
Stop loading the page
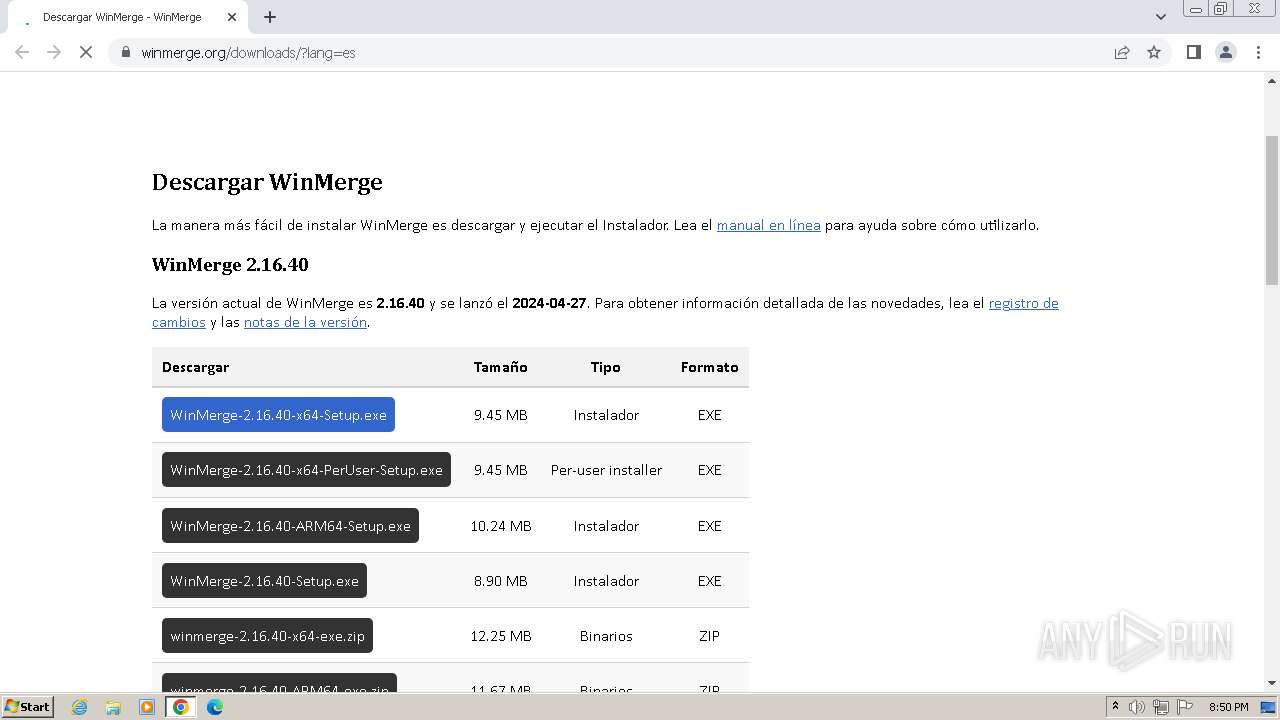click(x=86, y=52)
